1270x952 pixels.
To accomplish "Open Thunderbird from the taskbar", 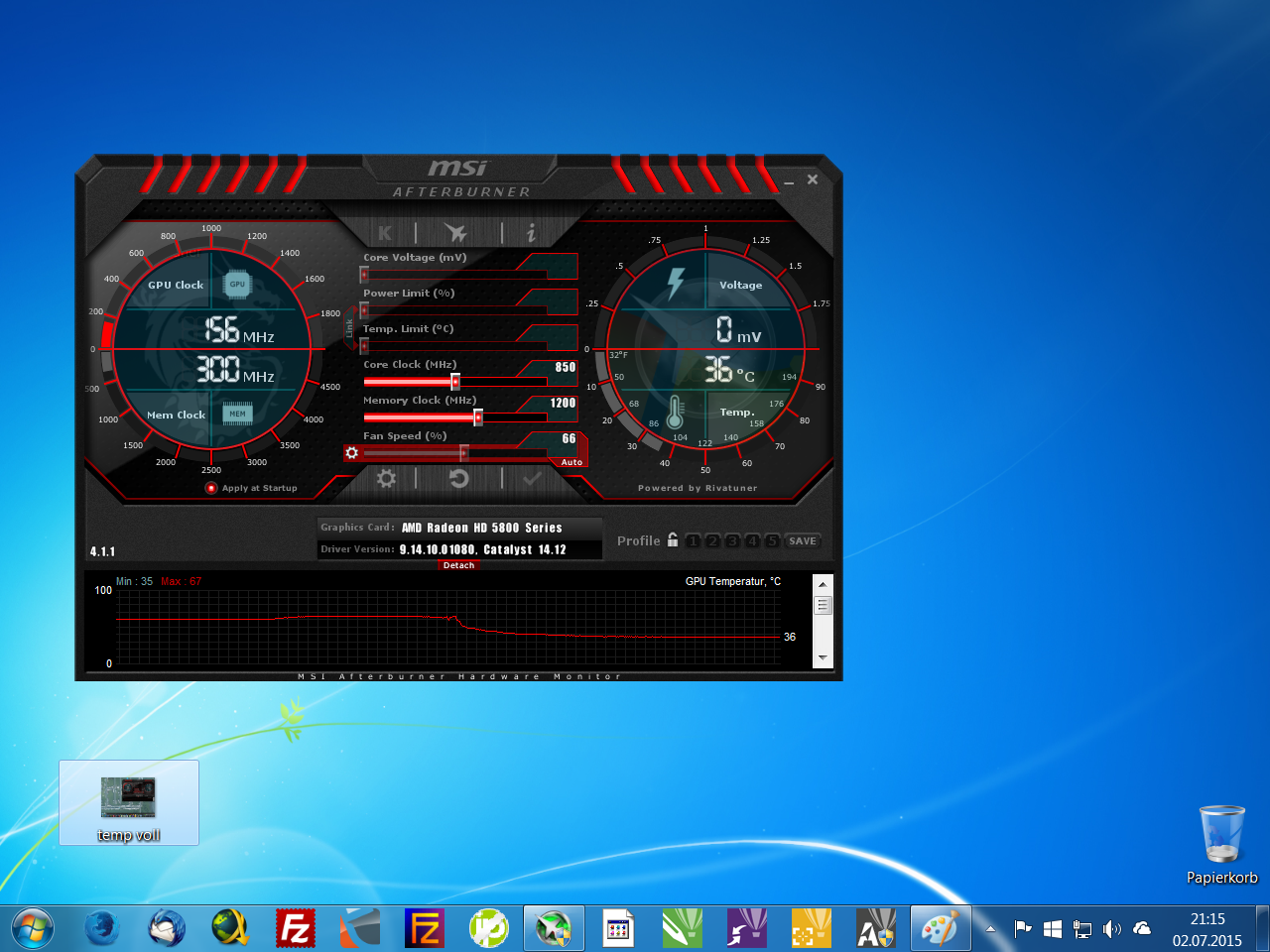I will pos(166,929).
